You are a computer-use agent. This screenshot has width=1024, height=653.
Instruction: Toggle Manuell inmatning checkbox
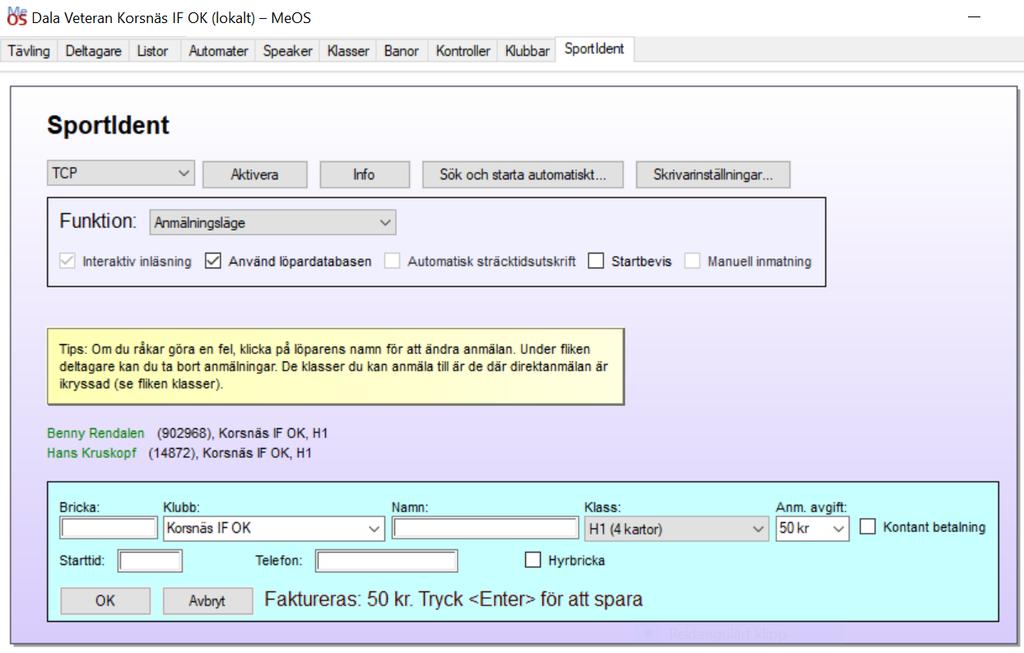(x=692, y=261)
